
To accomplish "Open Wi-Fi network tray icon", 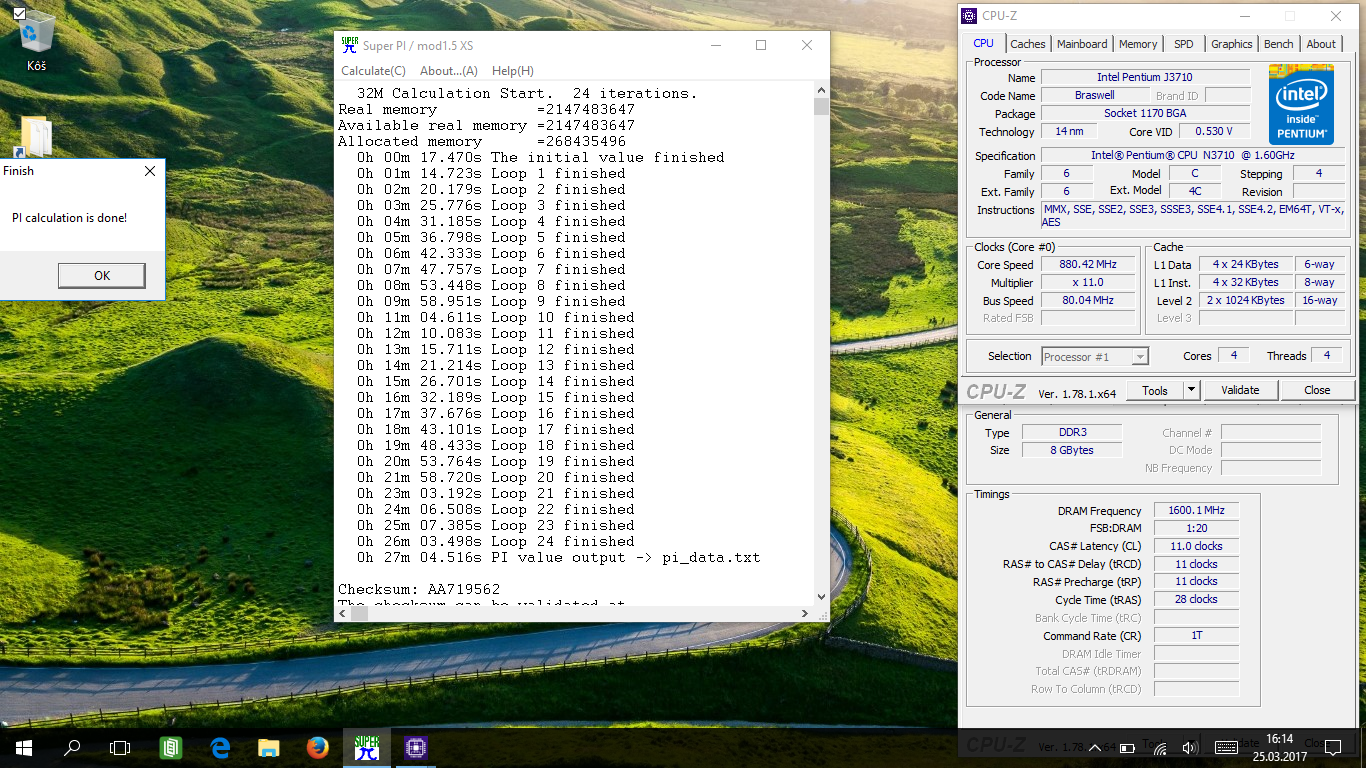I will pos(1160,747).
